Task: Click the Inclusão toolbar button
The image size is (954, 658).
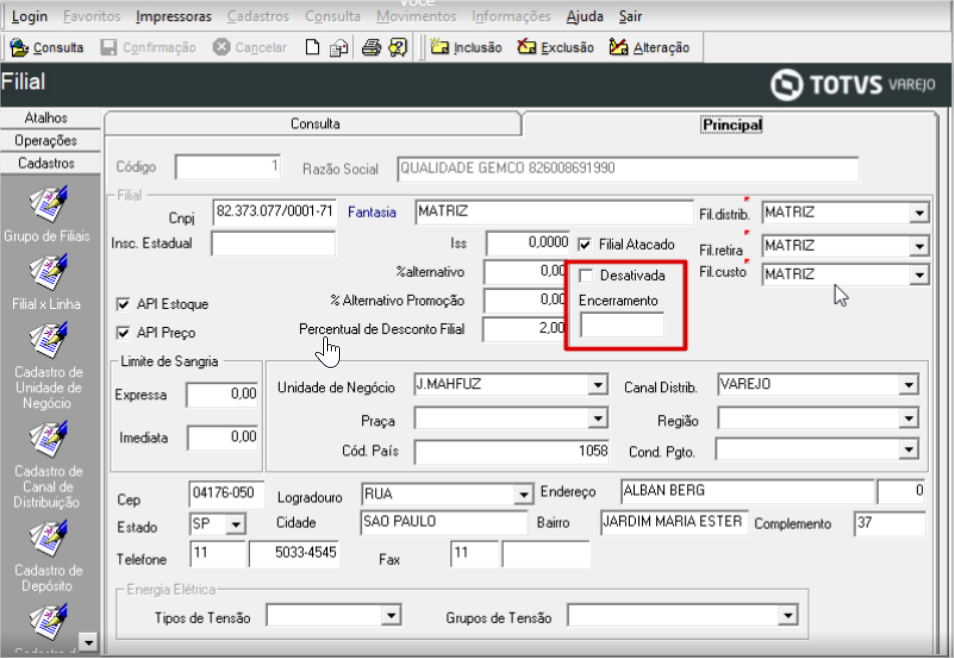Action: click(466, 47)
